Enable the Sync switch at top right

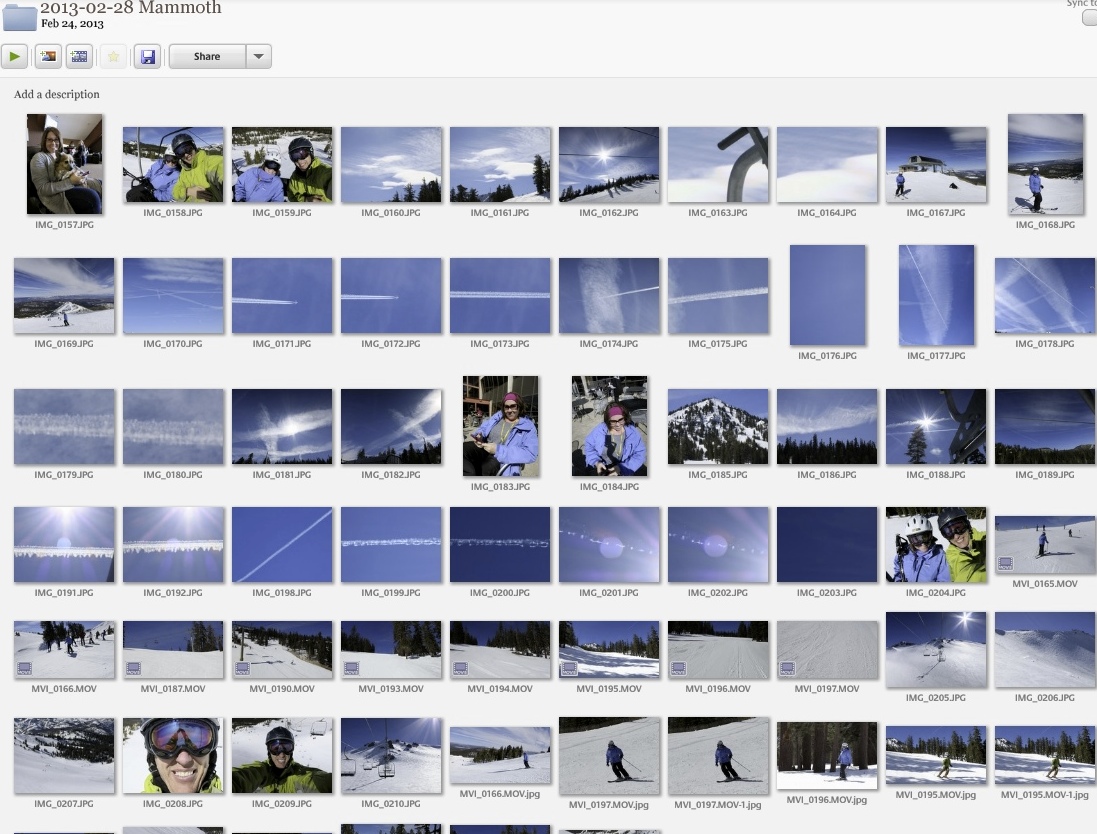1088,16
